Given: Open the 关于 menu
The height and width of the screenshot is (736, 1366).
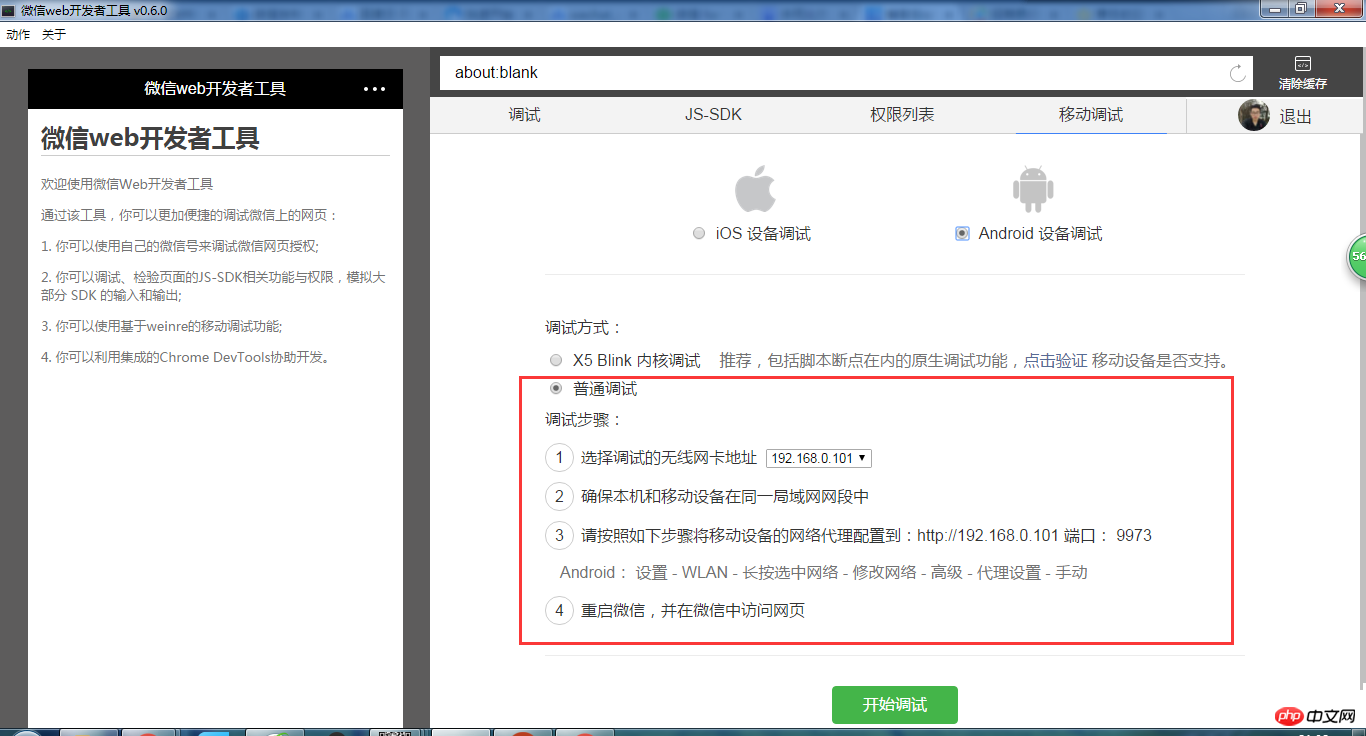Looking at the screenshot, I should [x=54, y=34].
